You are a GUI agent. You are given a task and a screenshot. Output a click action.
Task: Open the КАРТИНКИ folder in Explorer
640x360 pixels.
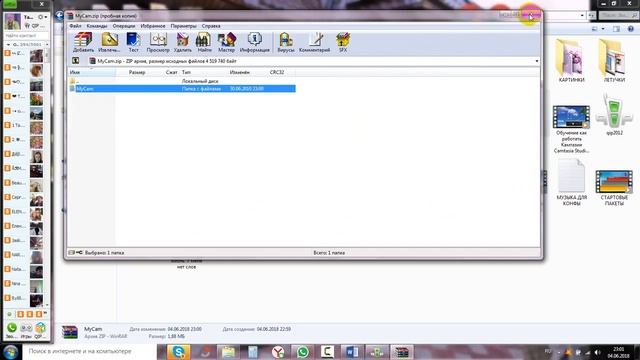(x=571, y=61)
